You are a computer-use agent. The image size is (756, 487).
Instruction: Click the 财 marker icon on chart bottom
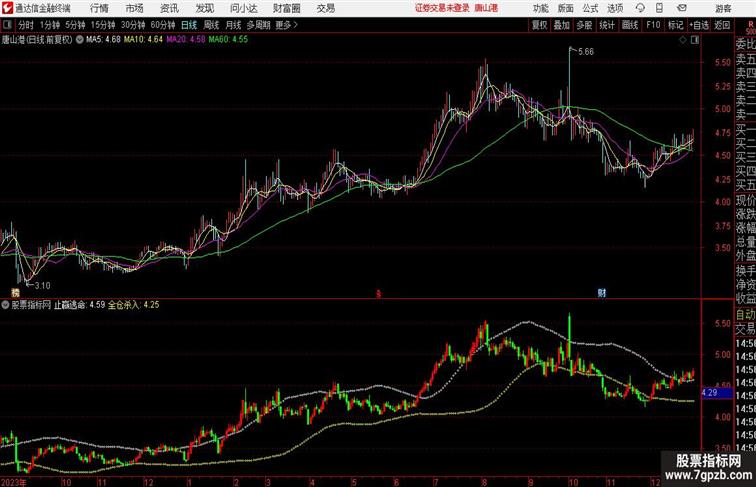601,293
